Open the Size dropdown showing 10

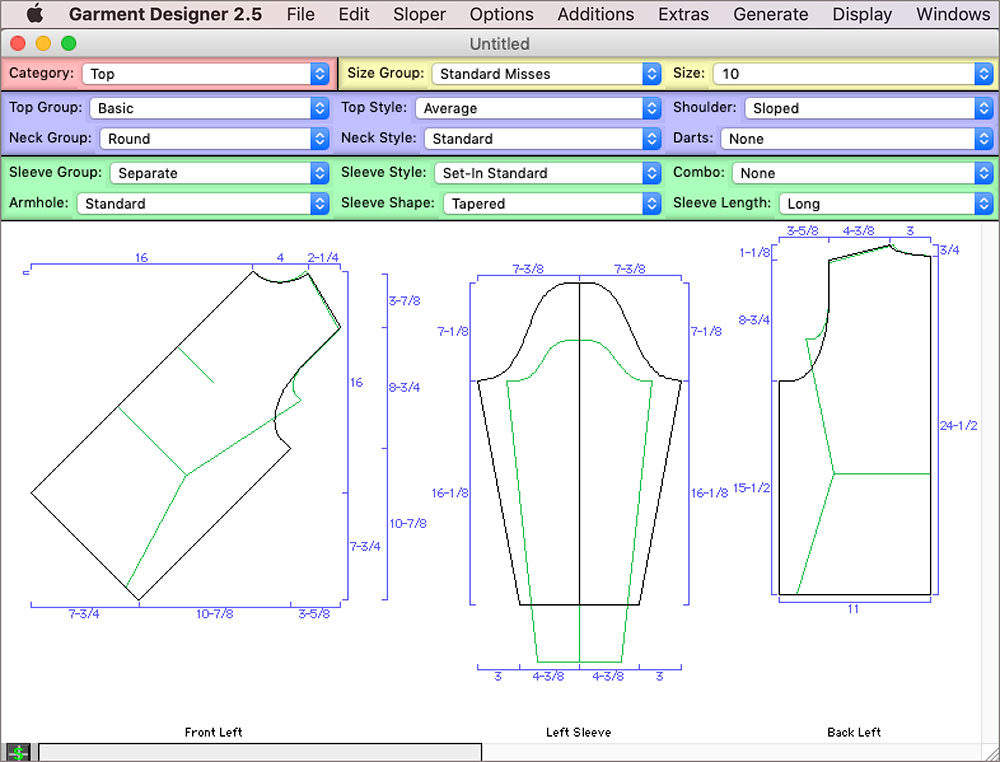tap(853, 74)
